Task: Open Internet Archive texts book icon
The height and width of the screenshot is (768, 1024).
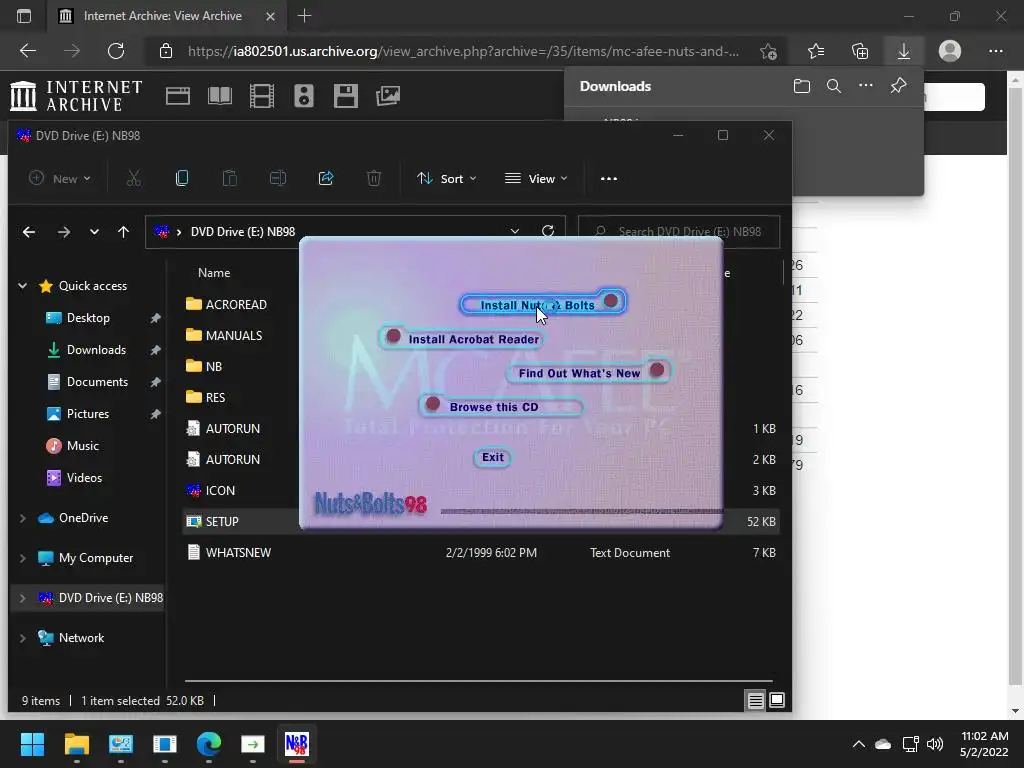Action: pos(219,96)
